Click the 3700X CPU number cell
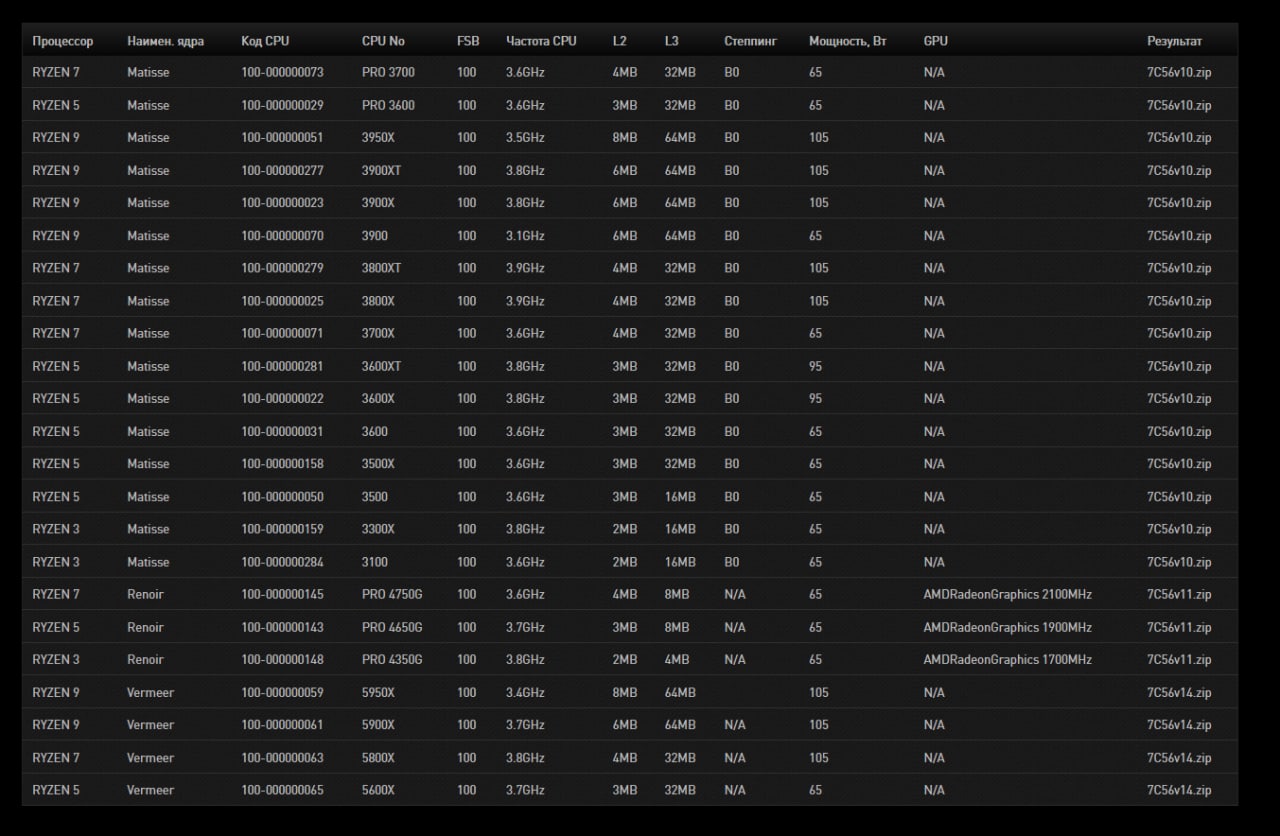 pyautogui.click(x=378, y=334)
